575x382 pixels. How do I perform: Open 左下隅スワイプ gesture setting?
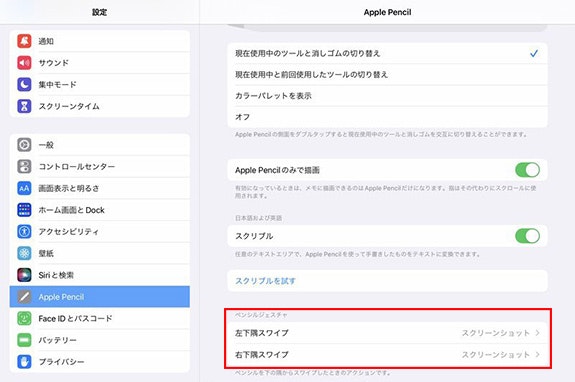388,333
